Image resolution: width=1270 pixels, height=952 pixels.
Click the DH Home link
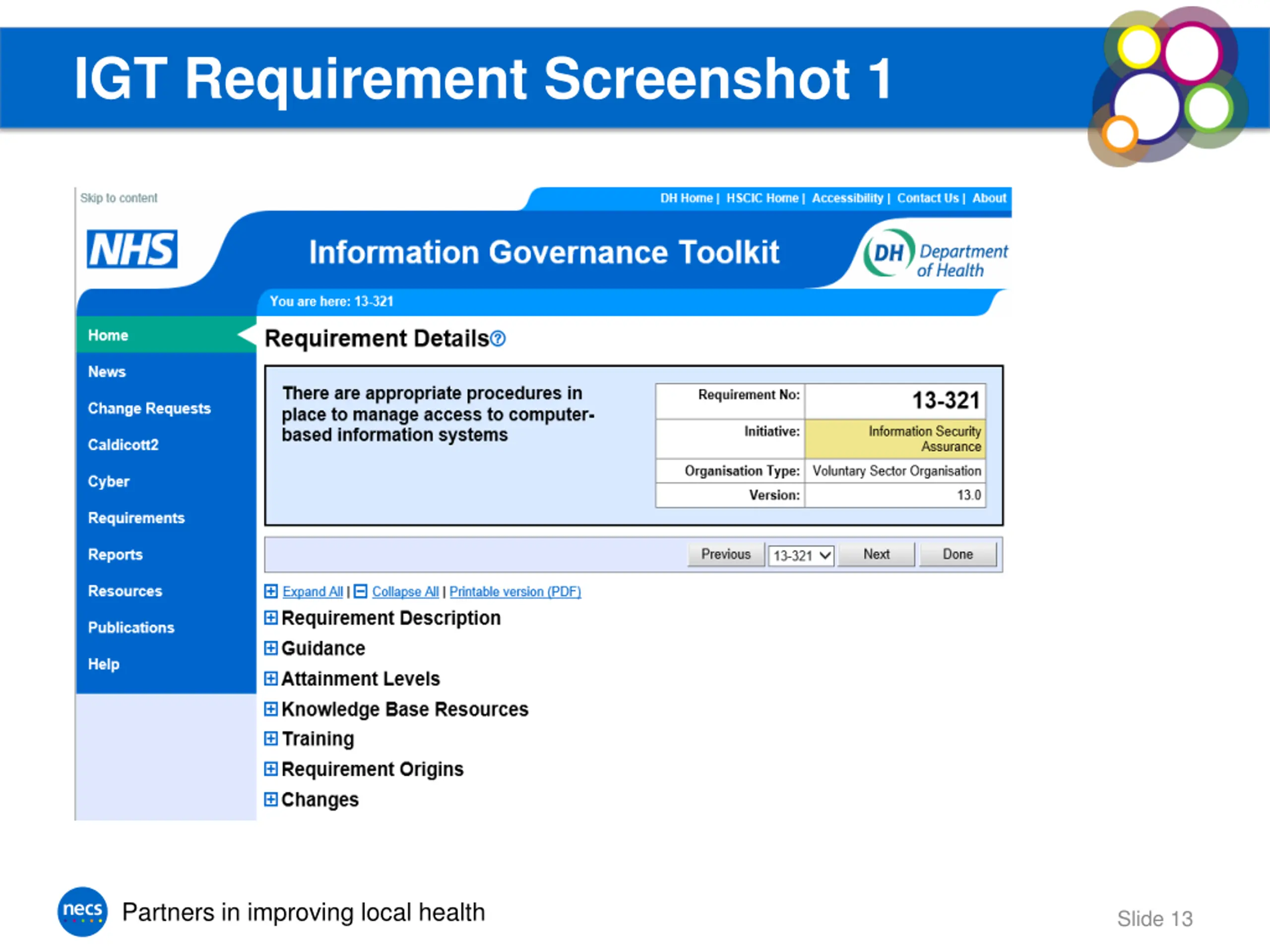686,198
